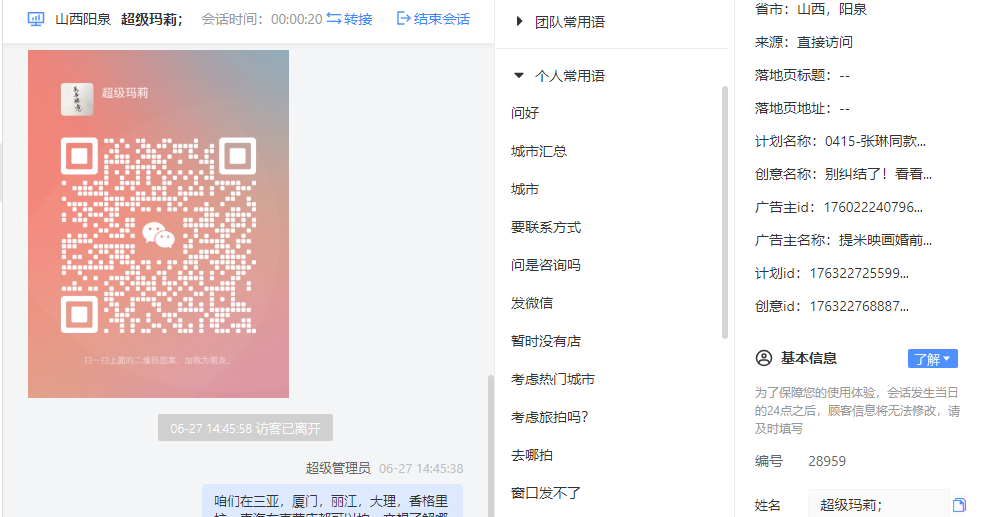Click the 超级玛莉; visitor name in header
This screenshot has height=517, width=982.
pyautogui.click(x=152, y=19)
